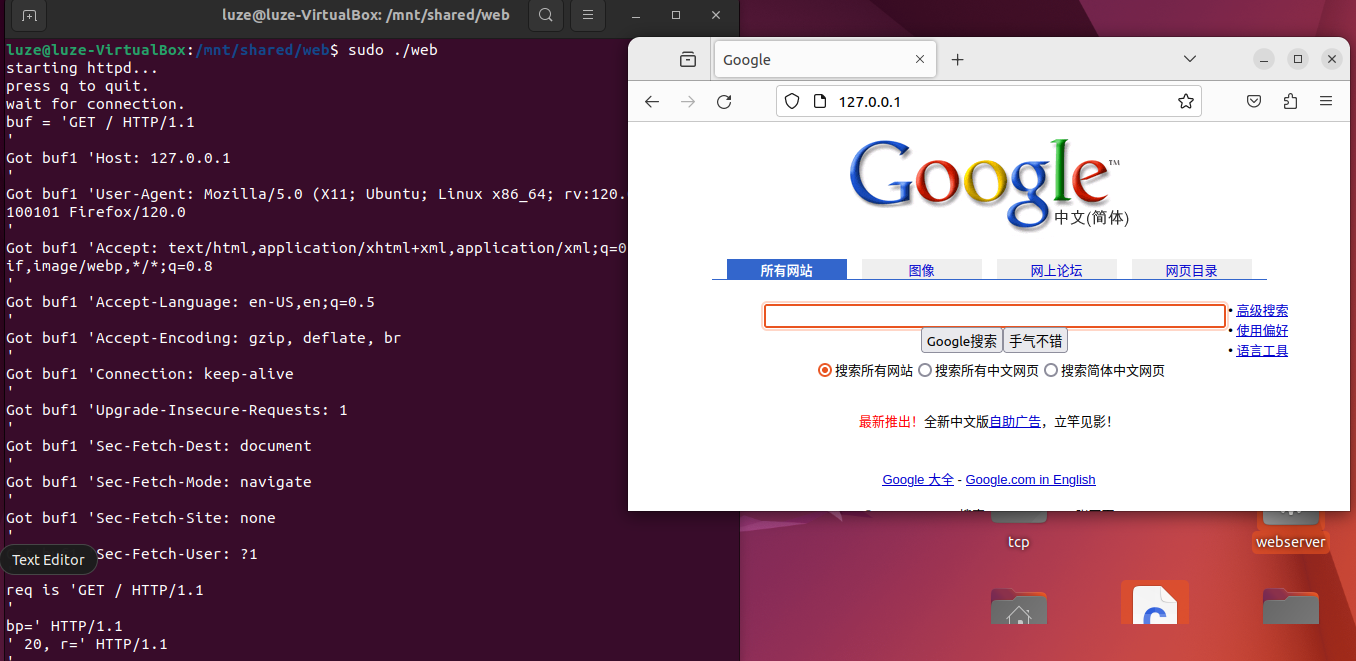The width and height of the screenshot is (1356, 661).
Task: Click the 'Sec-Fetch-Mode: navigate' line
Action: pyautogui.click(x=159, y=482)
